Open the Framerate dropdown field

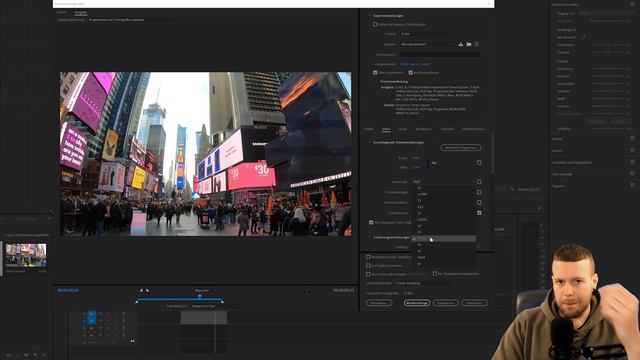(x=444, y=182)
